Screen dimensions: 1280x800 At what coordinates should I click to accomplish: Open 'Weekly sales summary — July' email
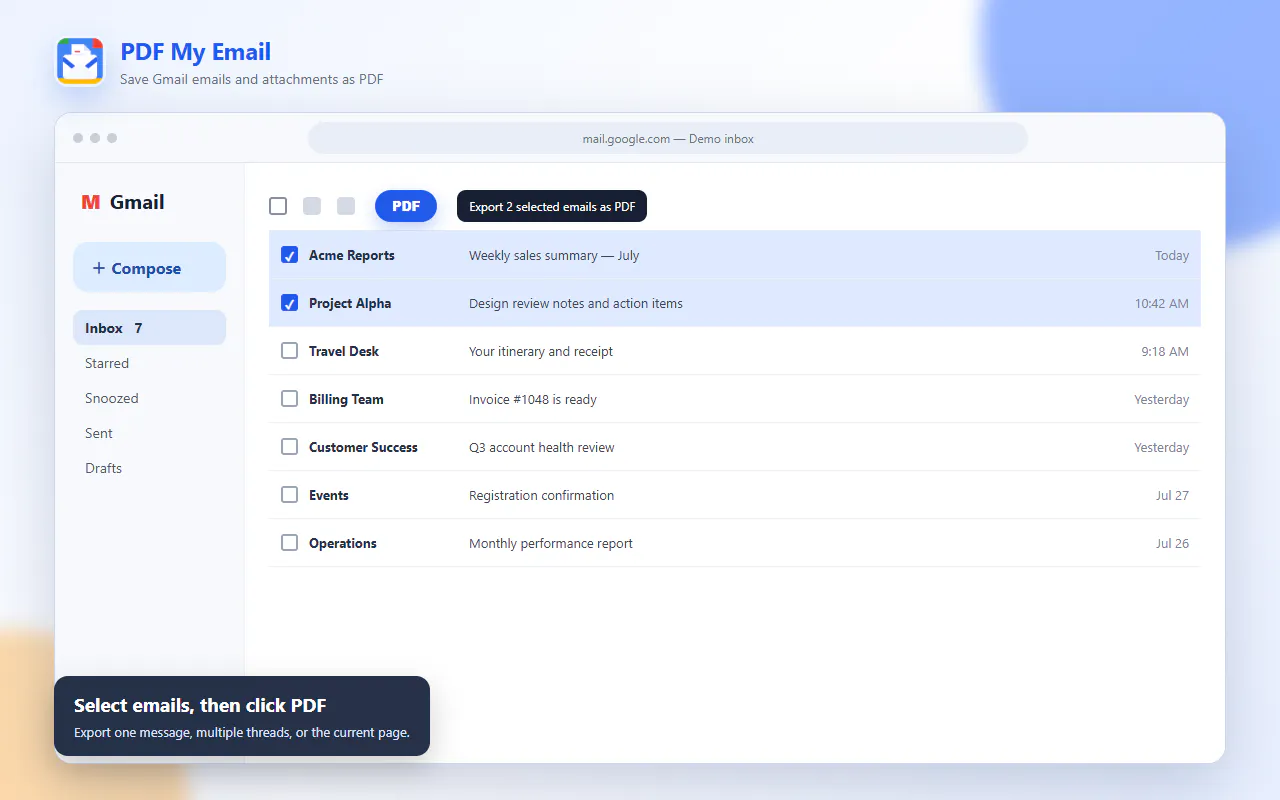coord(554,255)
